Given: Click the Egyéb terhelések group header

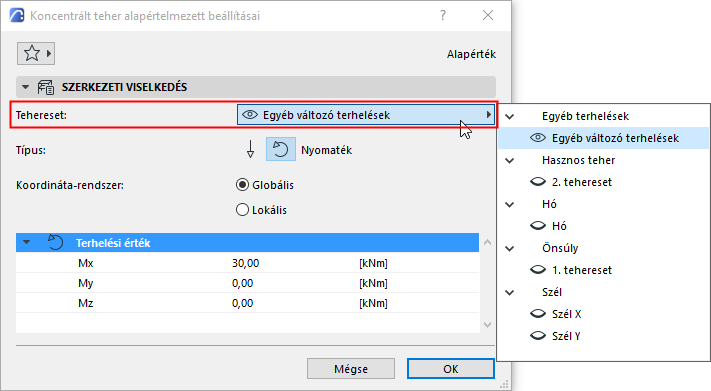Looking at the screenshot, I should [585, 116].
